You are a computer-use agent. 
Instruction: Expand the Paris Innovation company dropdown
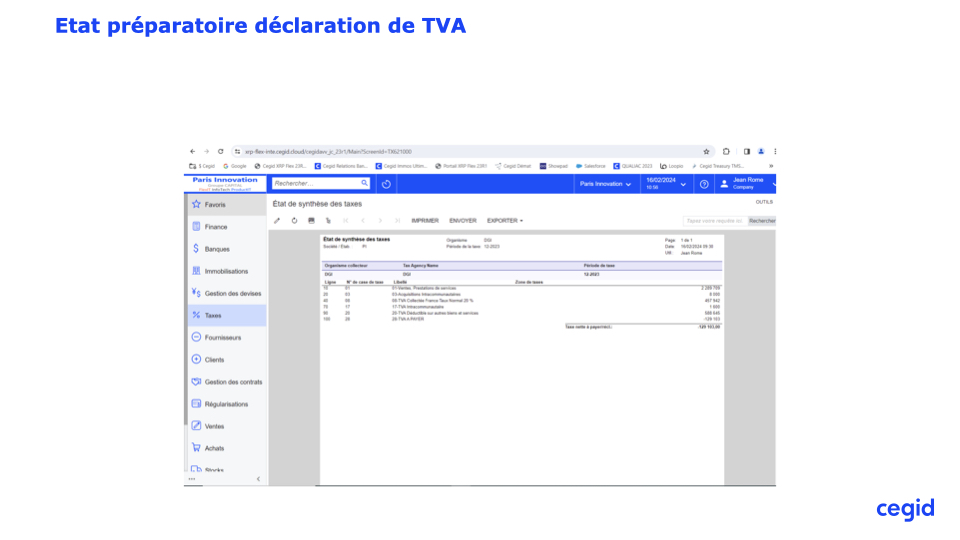tap(605, 184)
